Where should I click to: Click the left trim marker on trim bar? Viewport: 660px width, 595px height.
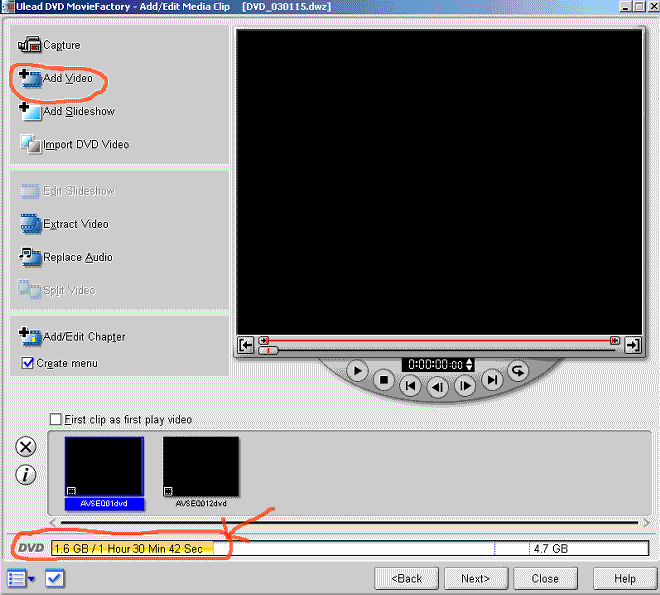(x=264, y=340)
